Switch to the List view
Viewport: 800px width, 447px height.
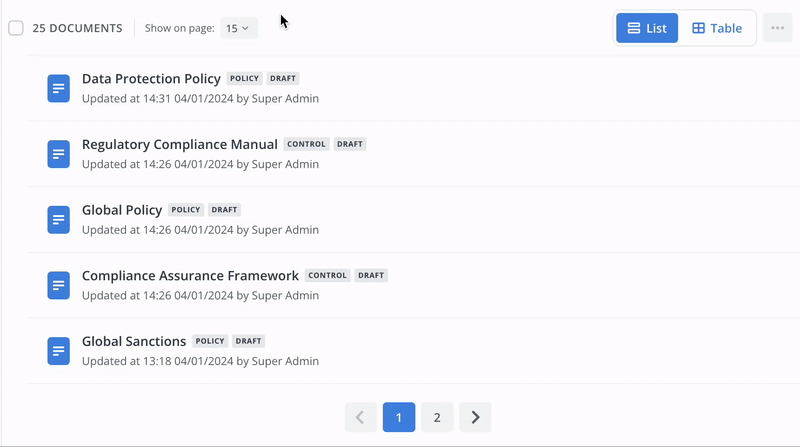pyautogui.click(x=647, y=28)
